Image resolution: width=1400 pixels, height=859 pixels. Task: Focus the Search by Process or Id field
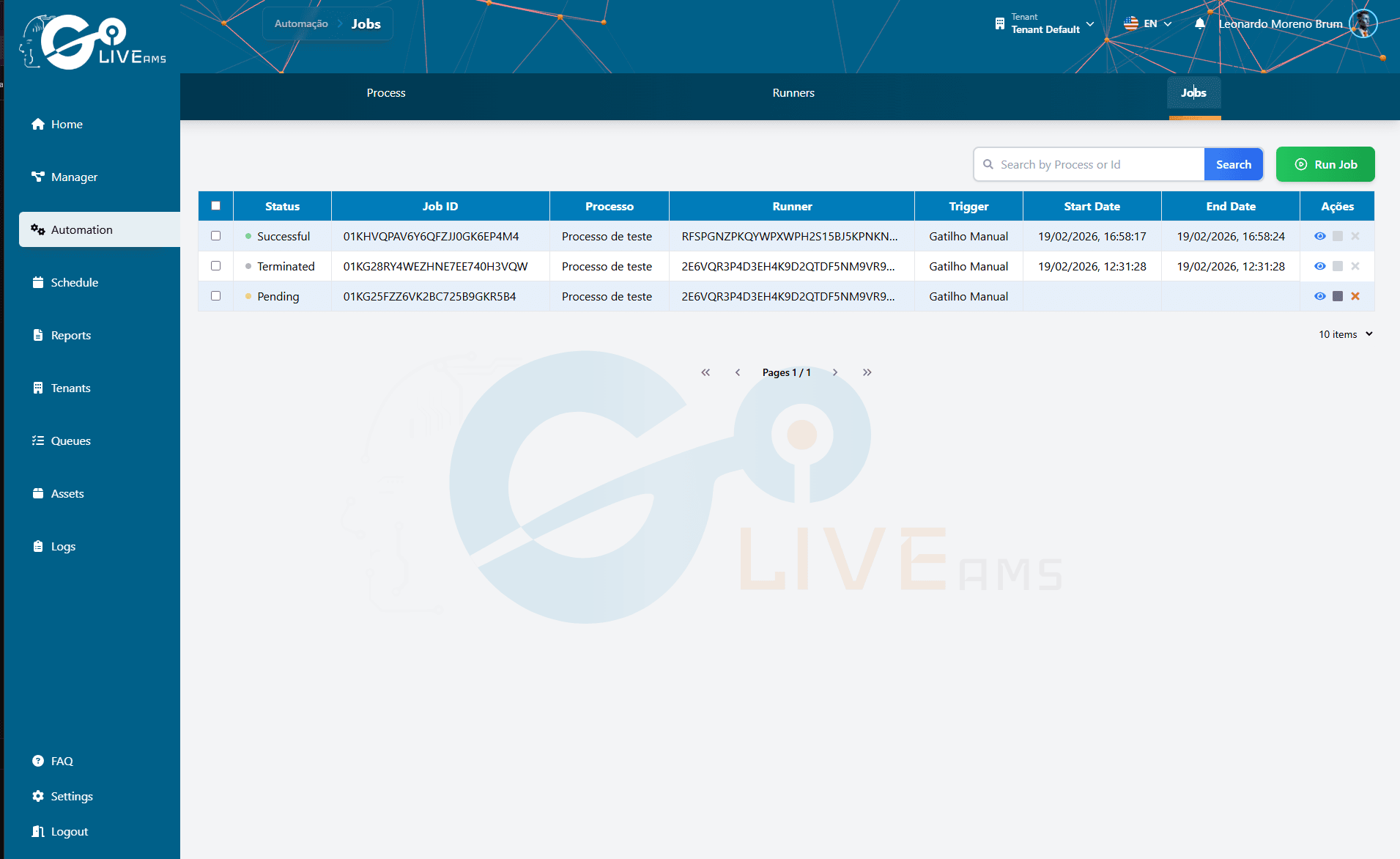click(x=1089, y=164)
